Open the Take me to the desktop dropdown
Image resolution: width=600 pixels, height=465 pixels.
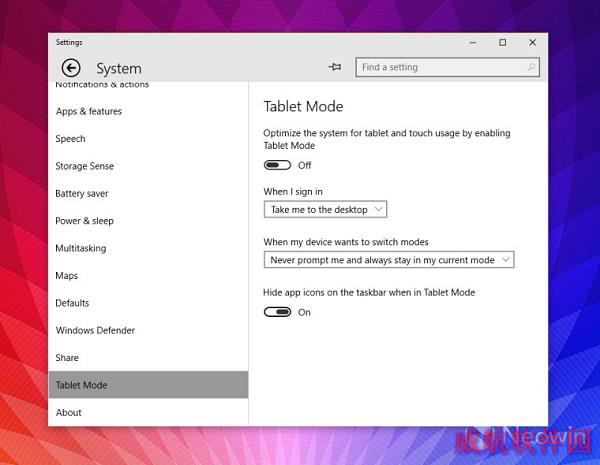click(x=325, y=209)
